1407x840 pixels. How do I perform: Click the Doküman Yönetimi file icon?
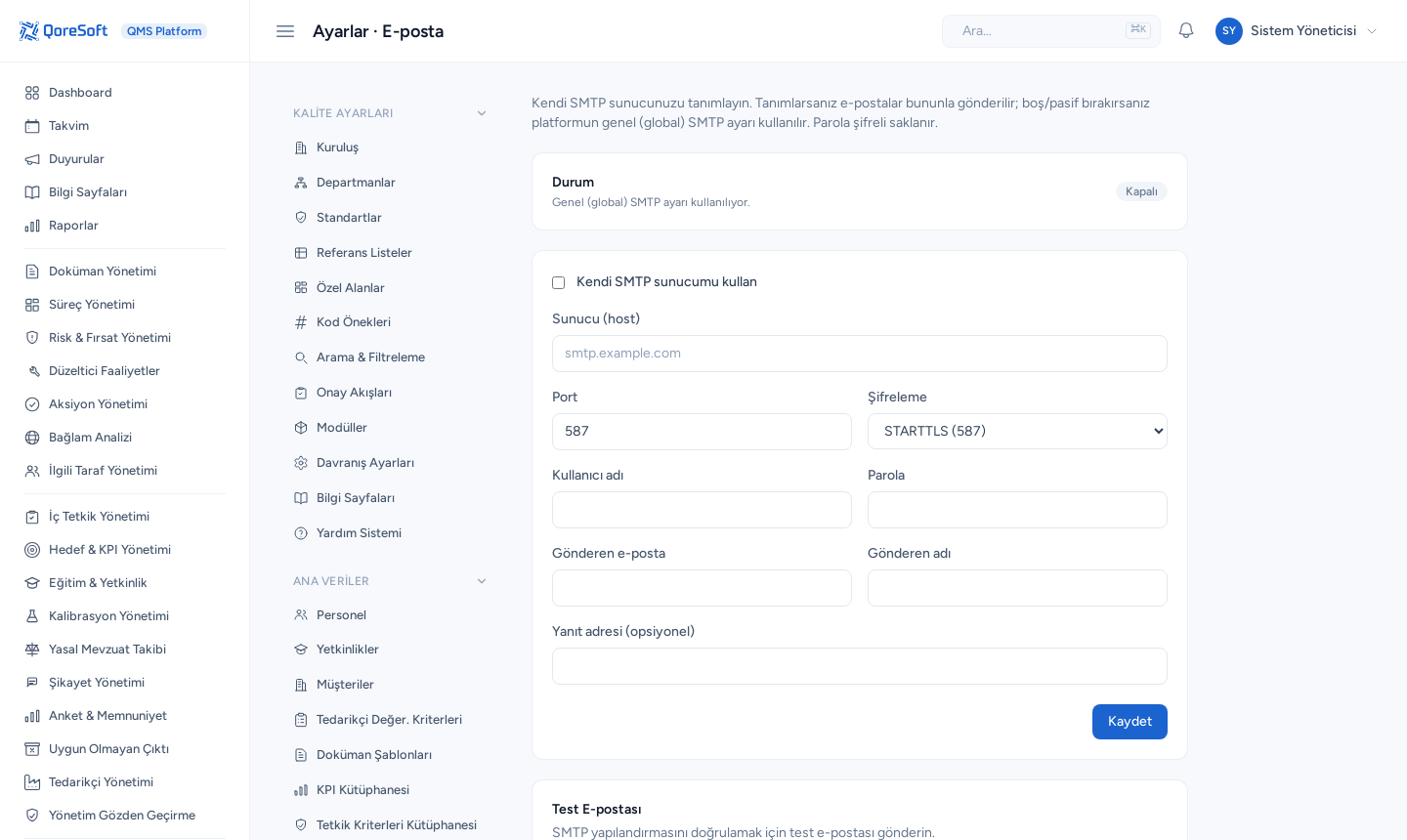click(x=32, y=272)
